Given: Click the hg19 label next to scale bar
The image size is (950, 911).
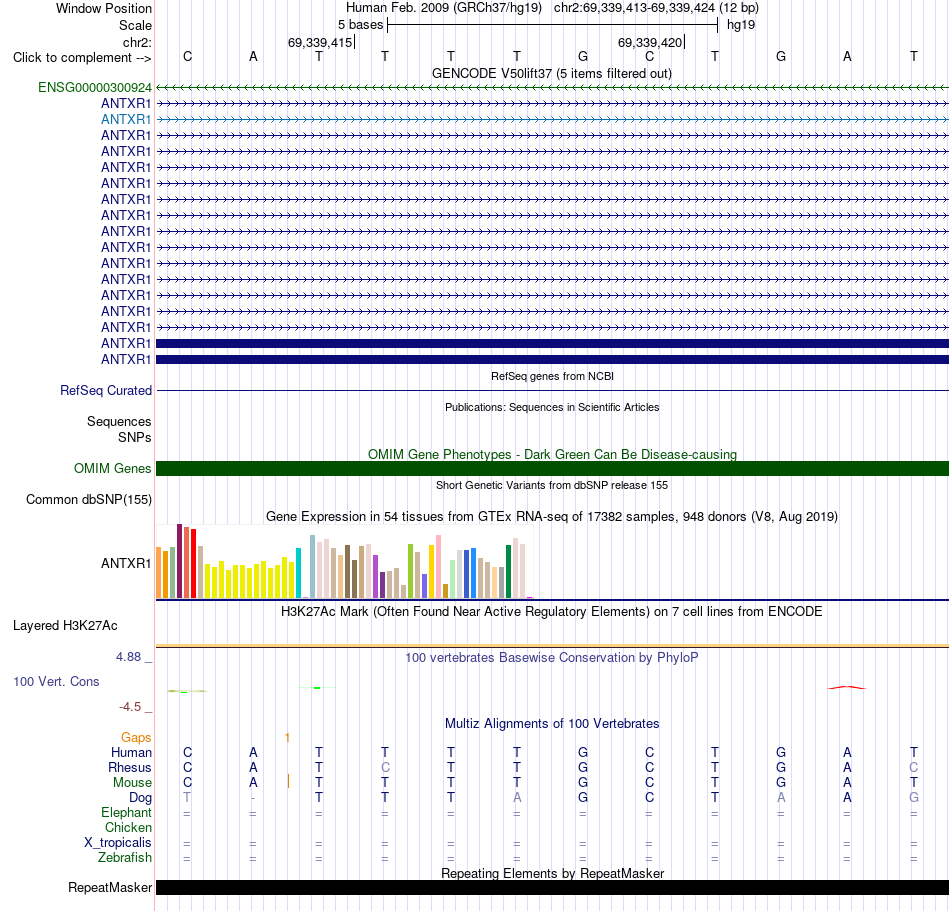Looking at the screenshot, I should pyautogui.click(x=740, y=25).
